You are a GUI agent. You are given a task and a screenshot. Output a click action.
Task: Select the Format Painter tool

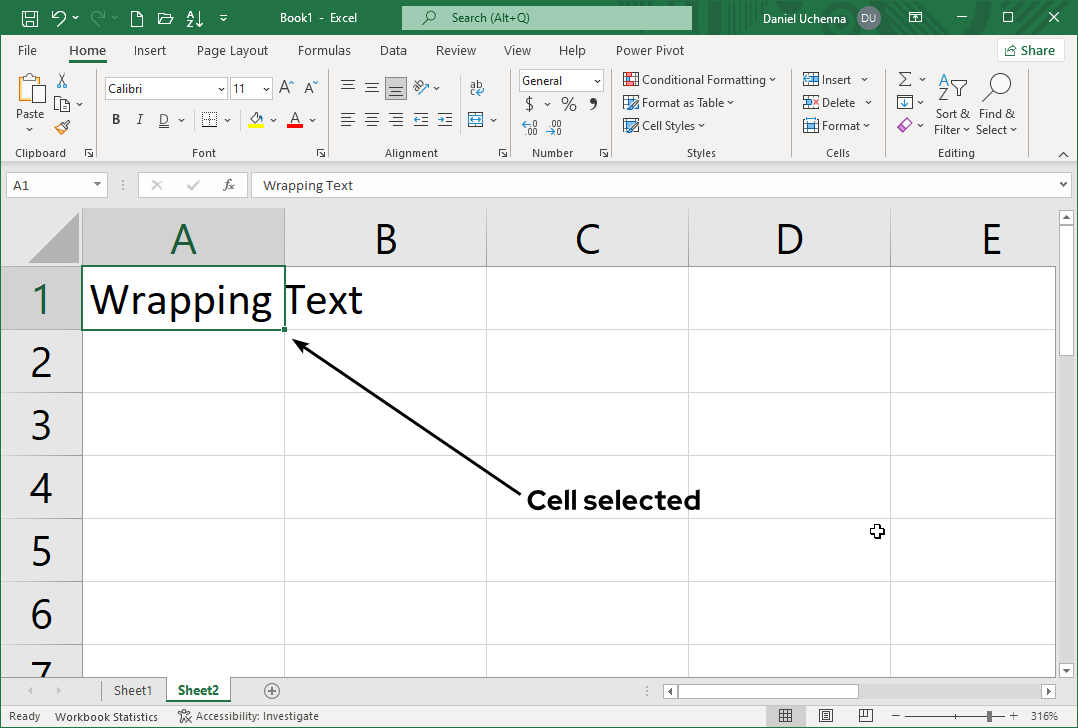[x=60, y=128]
